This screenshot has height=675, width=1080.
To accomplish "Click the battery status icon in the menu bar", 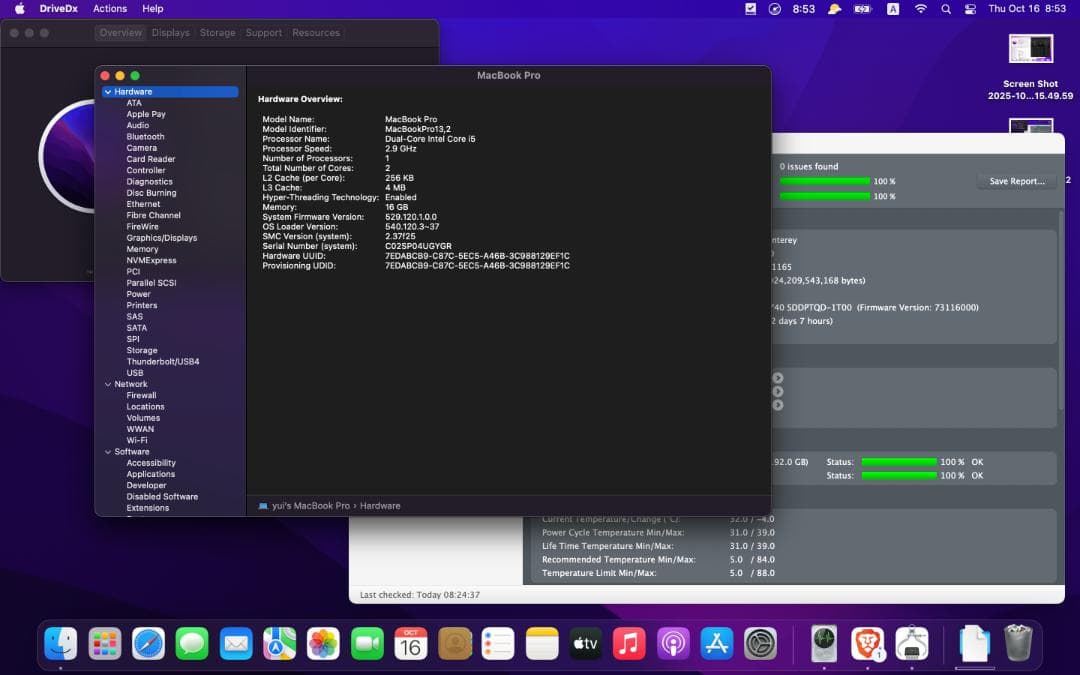I will coord(862,8).
